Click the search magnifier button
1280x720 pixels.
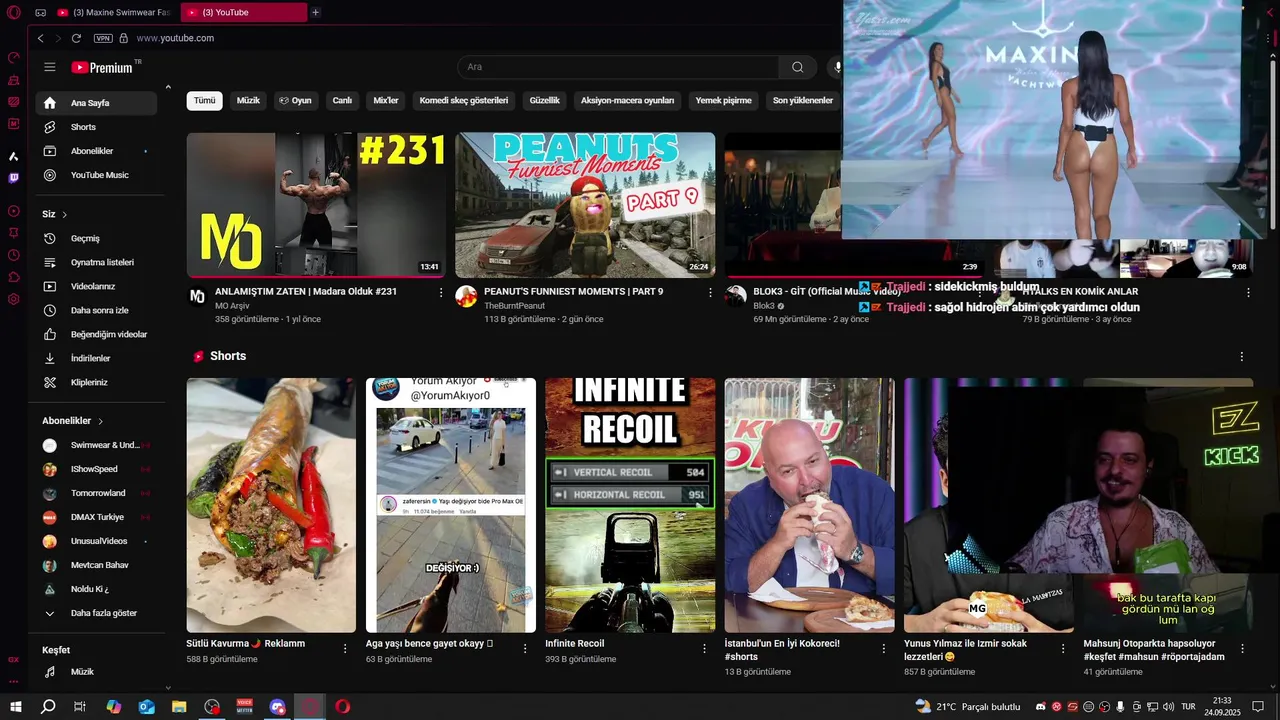coord(797,67)
